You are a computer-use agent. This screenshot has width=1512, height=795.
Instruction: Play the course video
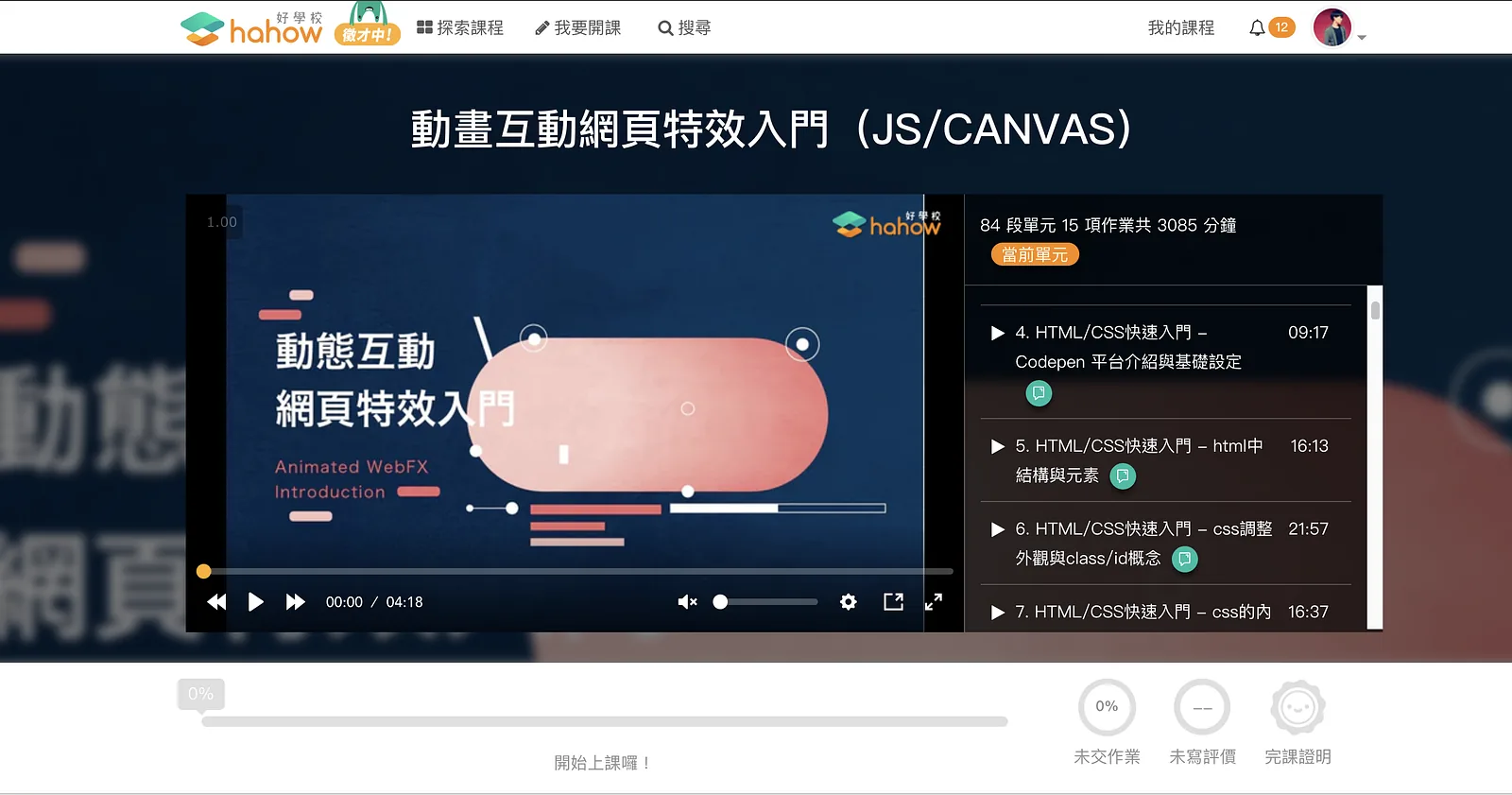(255, 602)
